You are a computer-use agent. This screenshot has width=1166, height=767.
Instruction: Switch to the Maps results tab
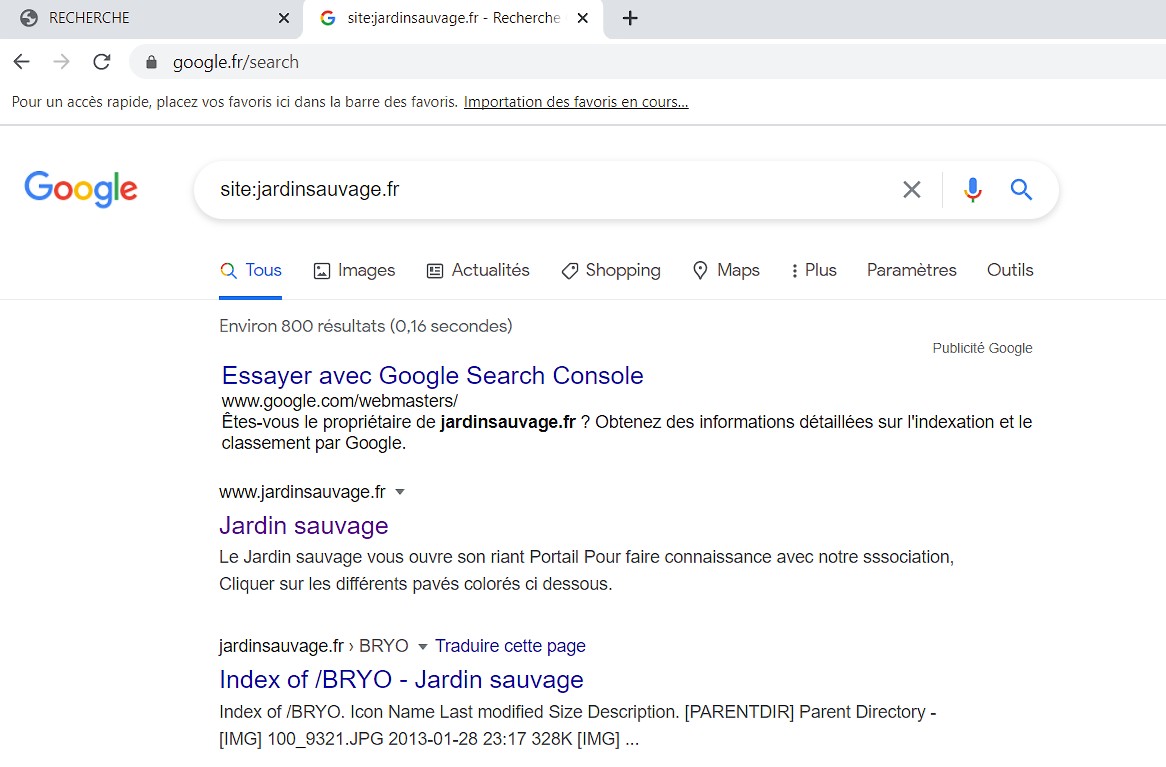726,270
